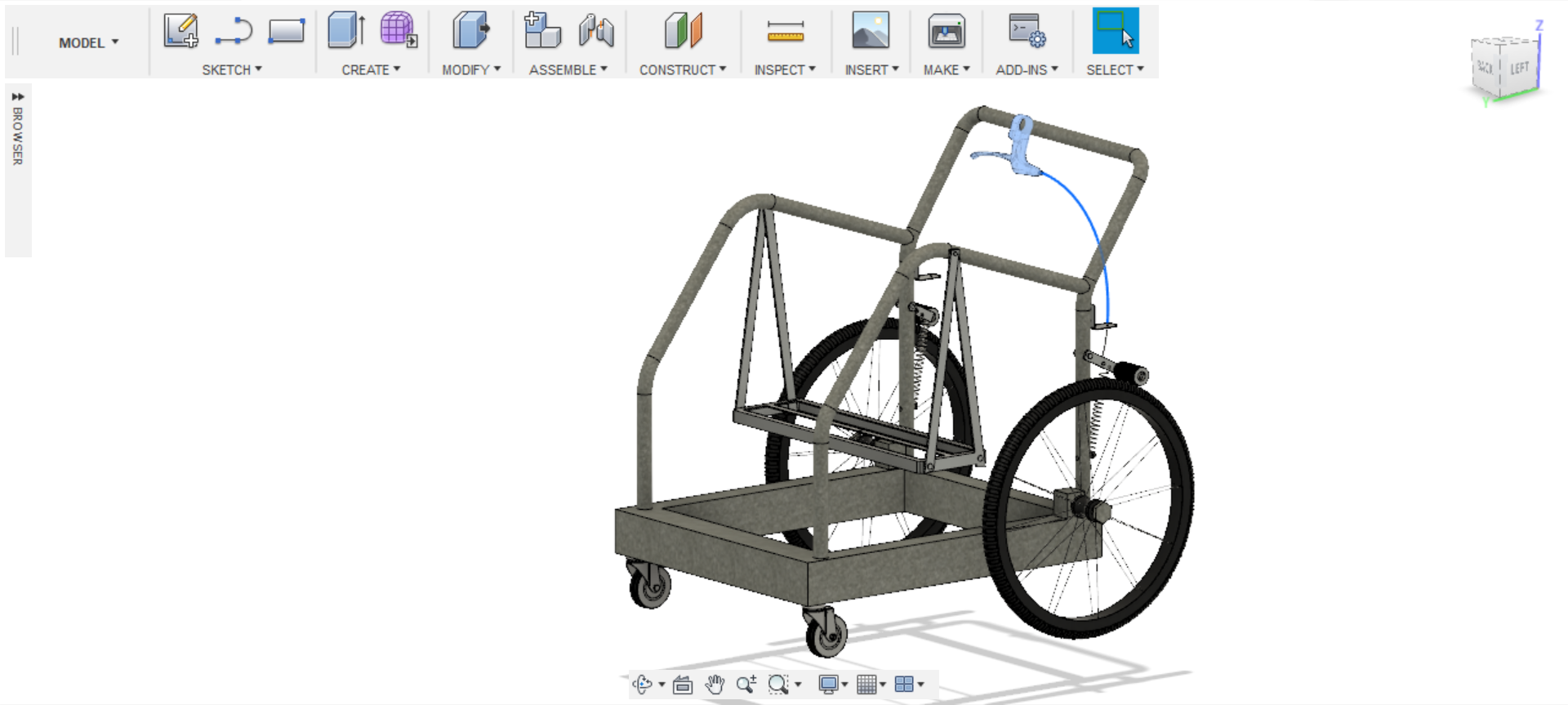Screen dimensions: 1568x705
Task: Select the sketch Line tool icon
Action: [234, 31]
